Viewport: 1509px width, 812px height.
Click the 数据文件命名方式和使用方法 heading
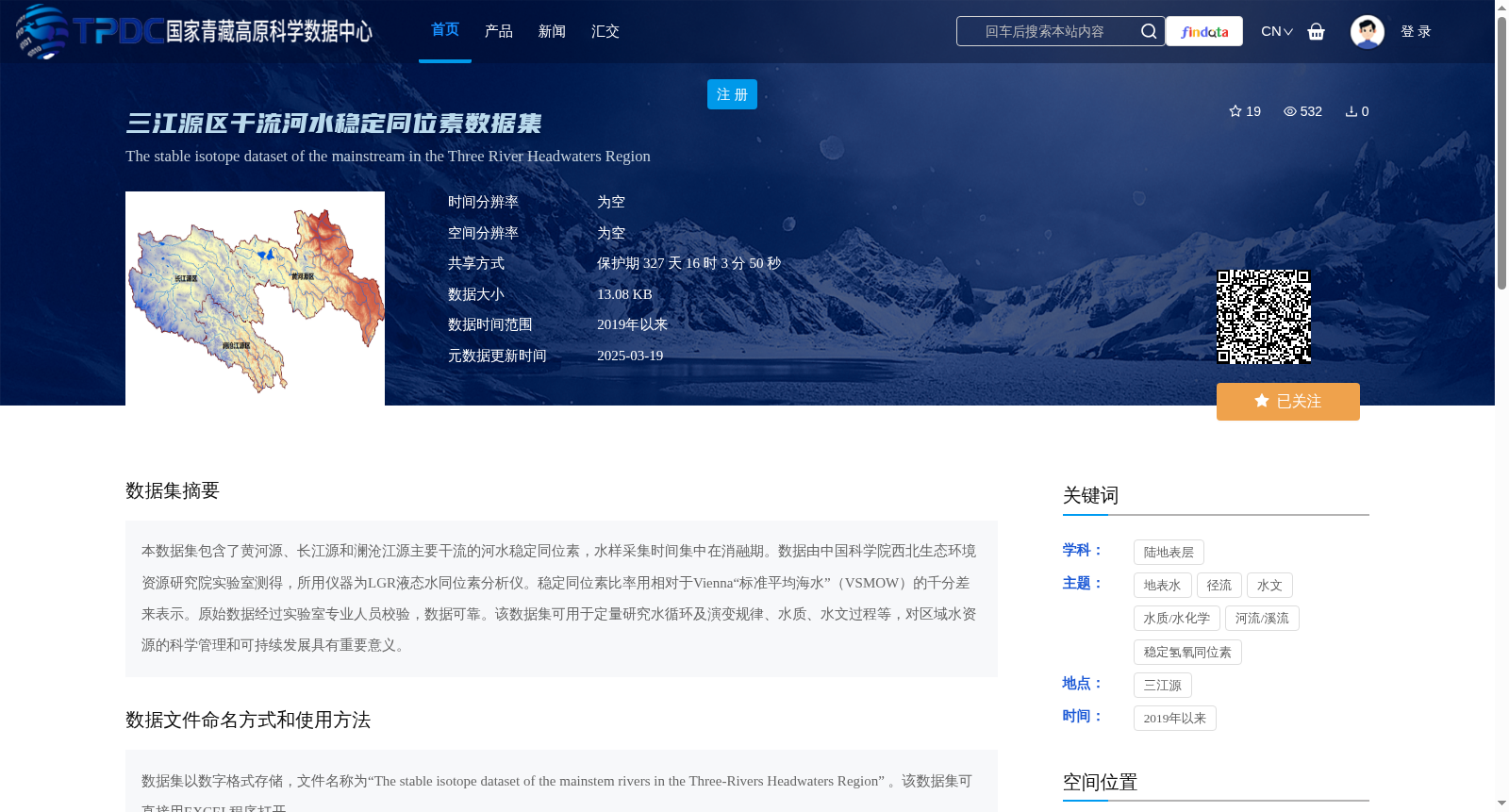pyautogui.click(x=248, y=720)
